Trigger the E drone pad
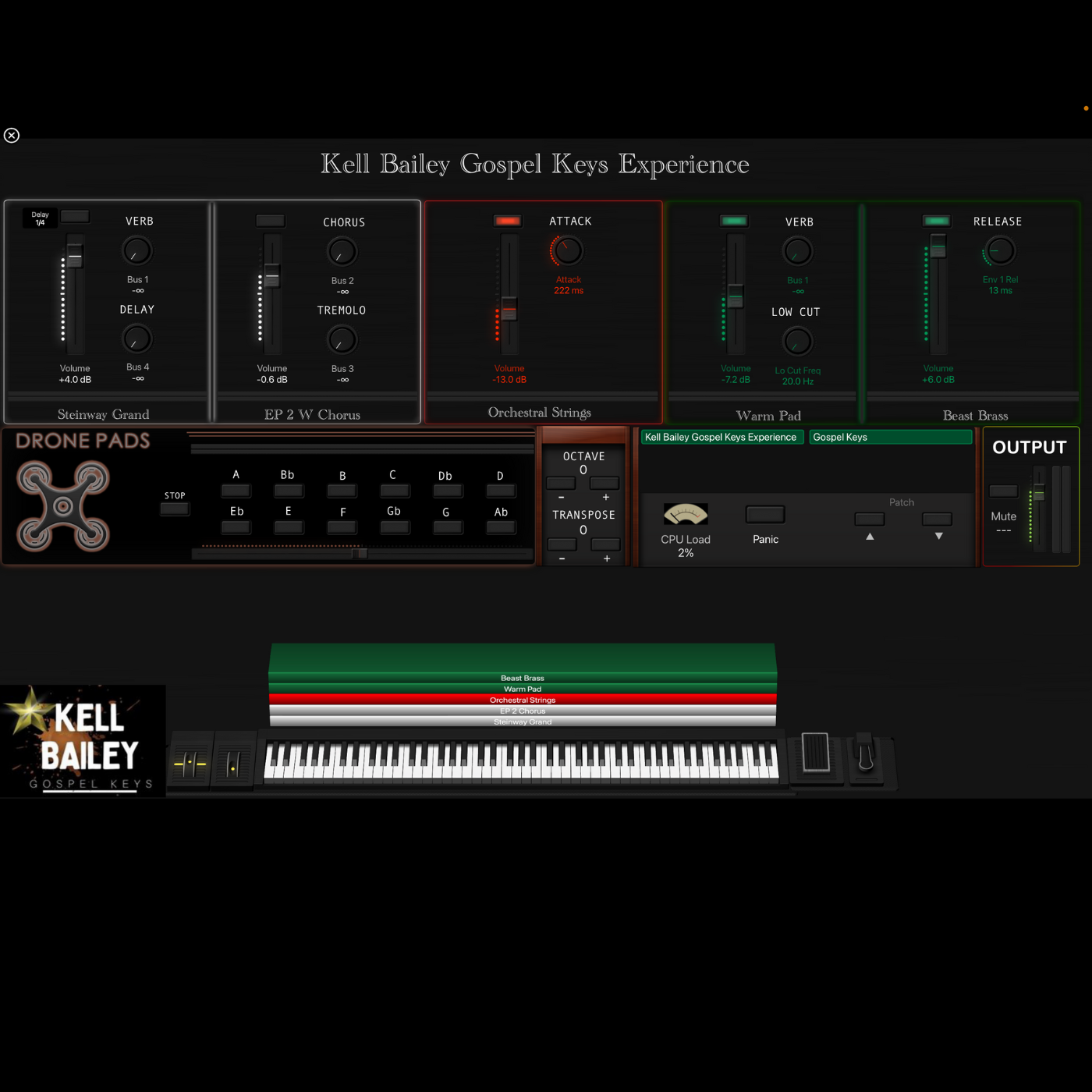The height and width of the screenshot is (1092, 1092). point(289,527)
